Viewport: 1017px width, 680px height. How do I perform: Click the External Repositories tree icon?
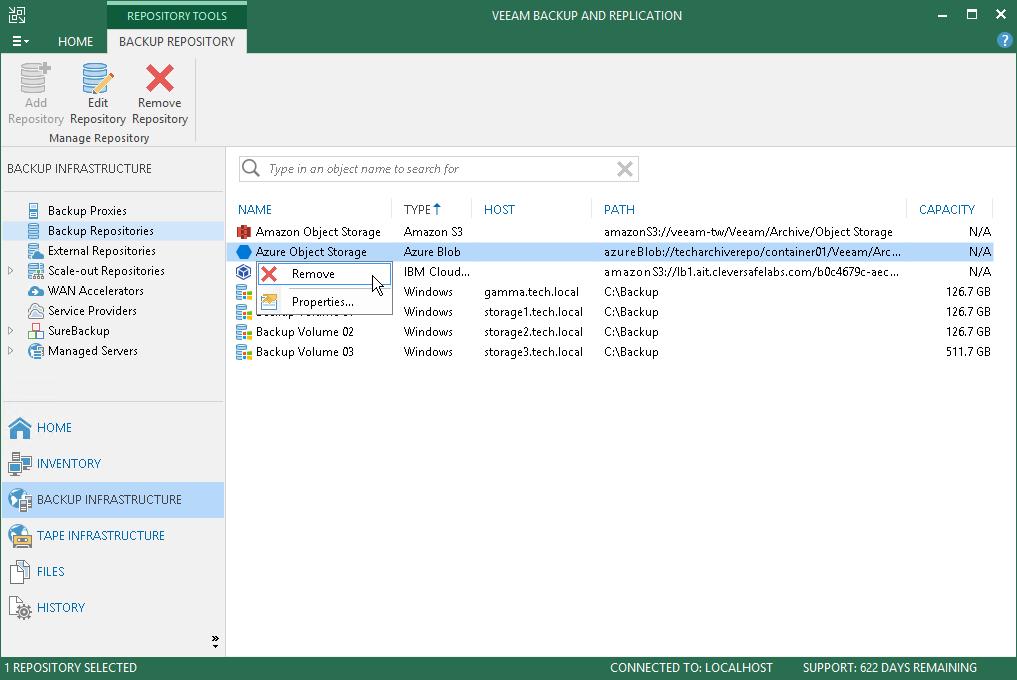36,251
